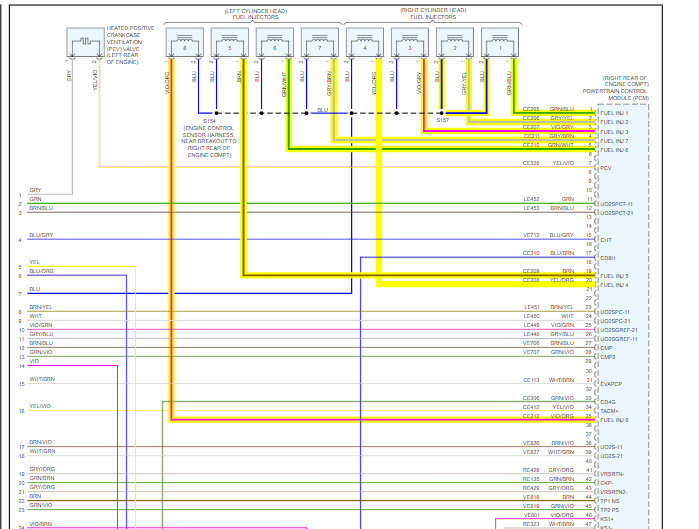
Task: Click the fuel injector 8 symbol
Action: click(185, 42)
